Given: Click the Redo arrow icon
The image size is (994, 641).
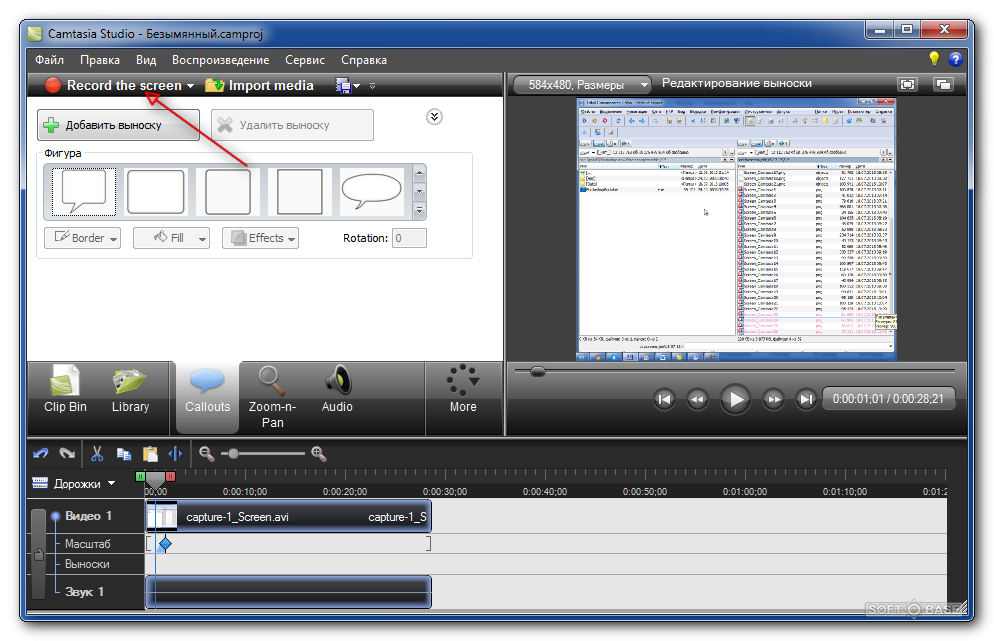Looking at the screenshot, I should point(67,453).
